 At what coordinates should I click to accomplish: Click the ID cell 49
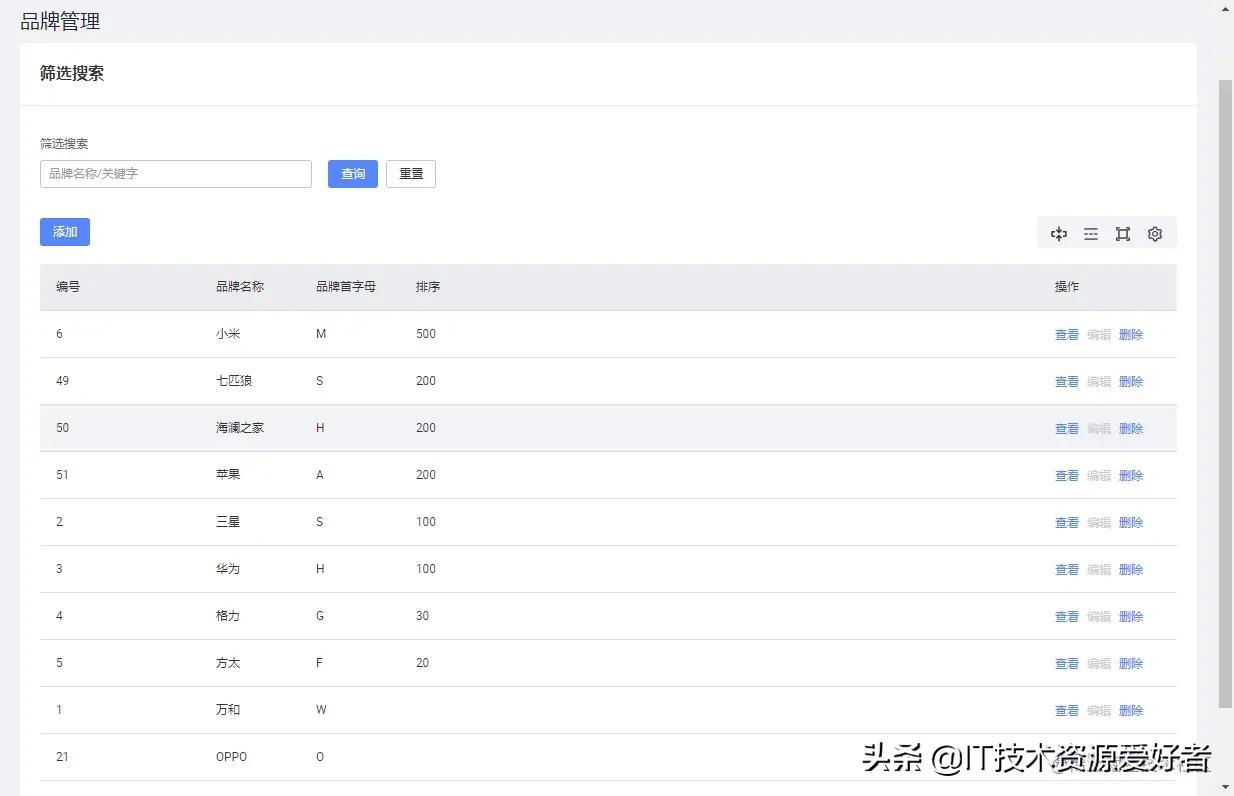pyautogui.click(x=62, y=381)
